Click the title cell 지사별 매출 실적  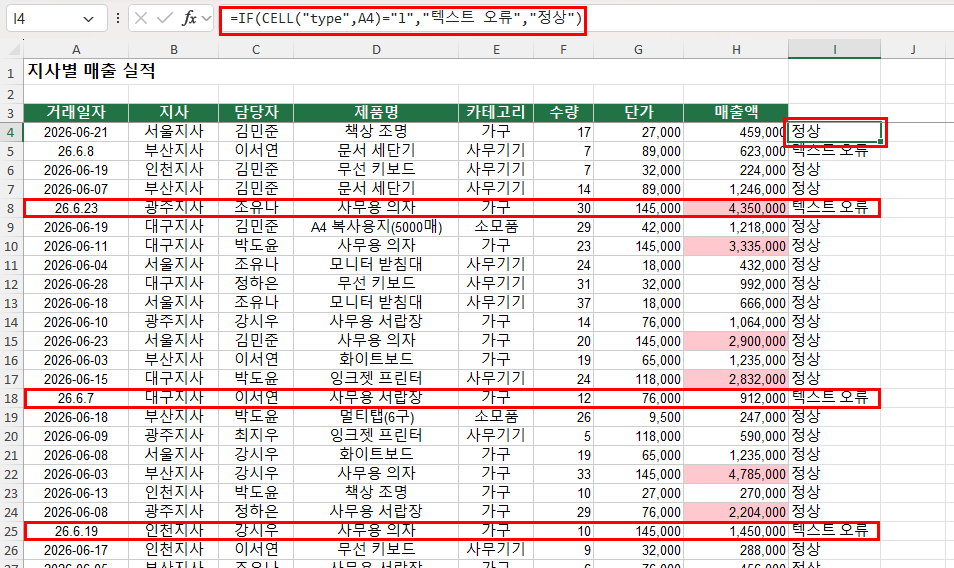pyautogui.click(x=91, y=72)
